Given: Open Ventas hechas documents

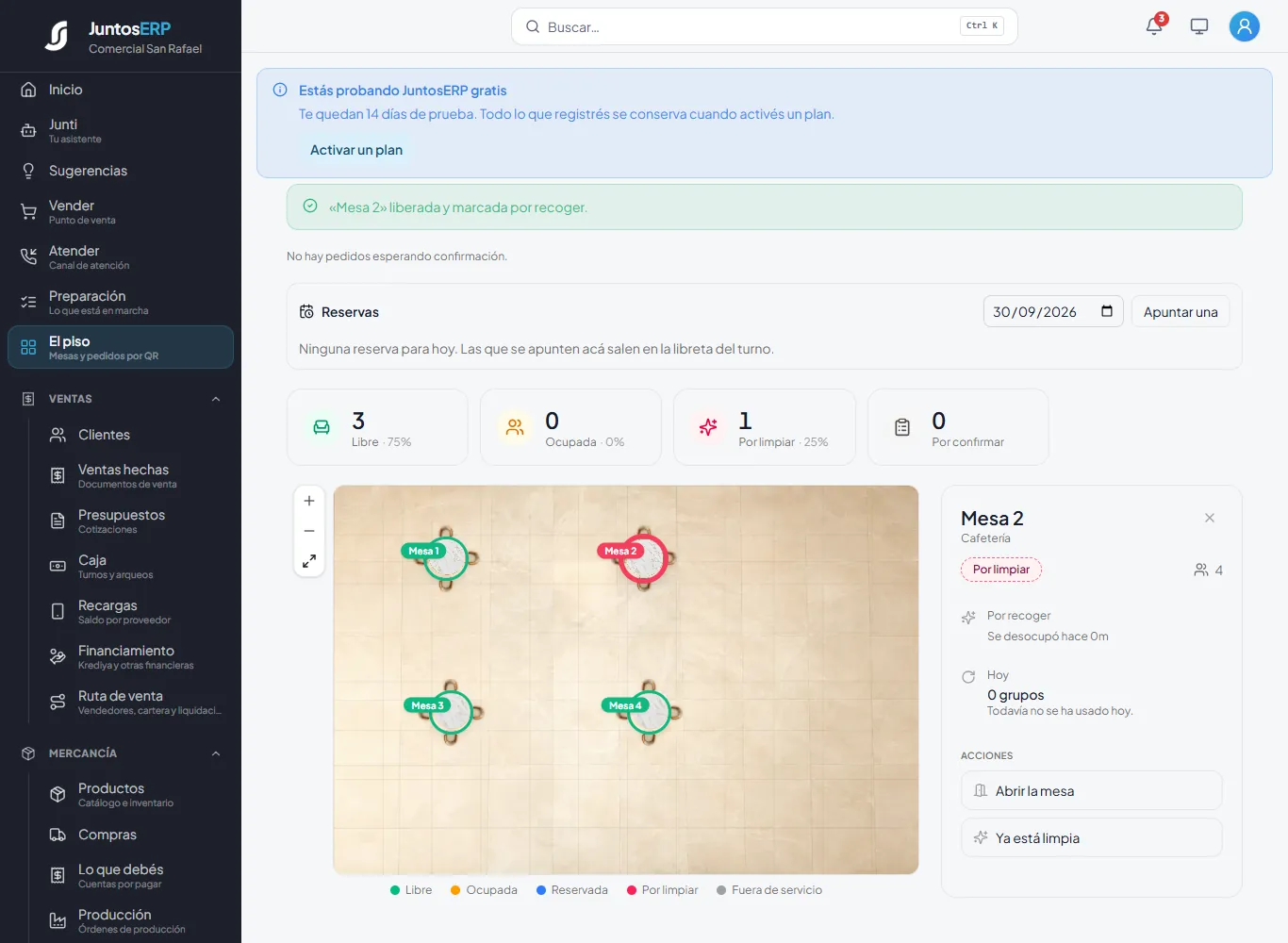Looking at the screenshot, I should pyautogui.click(x=135, y=475).
